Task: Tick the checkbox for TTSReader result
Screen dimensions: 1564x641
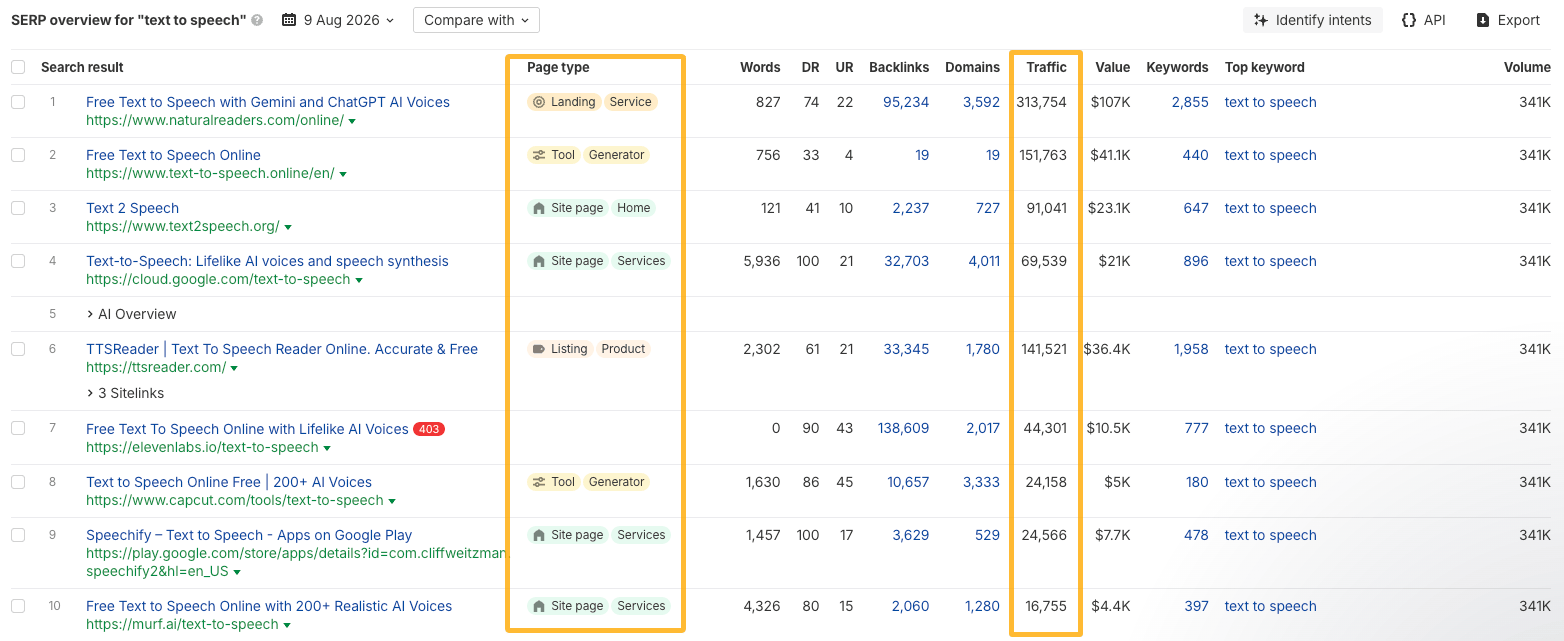Action: tap(18, 349)
